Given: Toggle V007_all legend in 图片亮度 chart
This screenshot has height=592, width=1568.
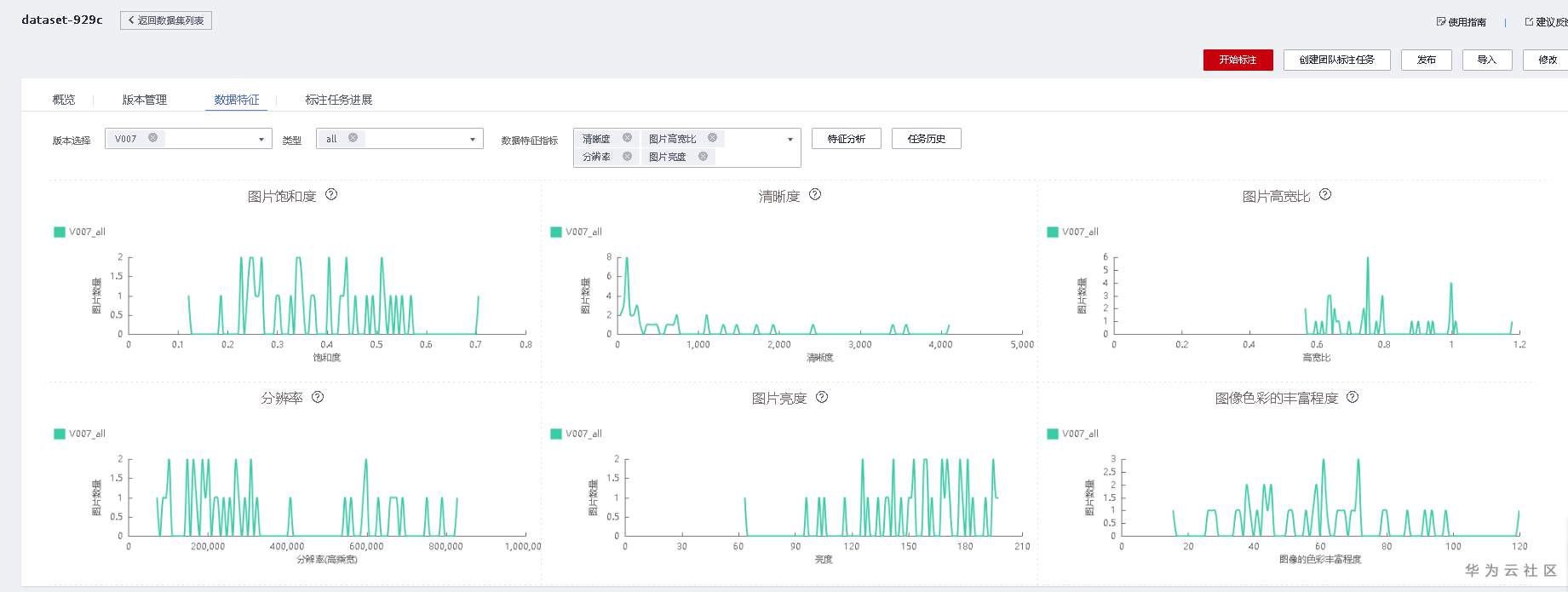Looking at the screenshot, I should pyautogui.click(x=576, y=434).
